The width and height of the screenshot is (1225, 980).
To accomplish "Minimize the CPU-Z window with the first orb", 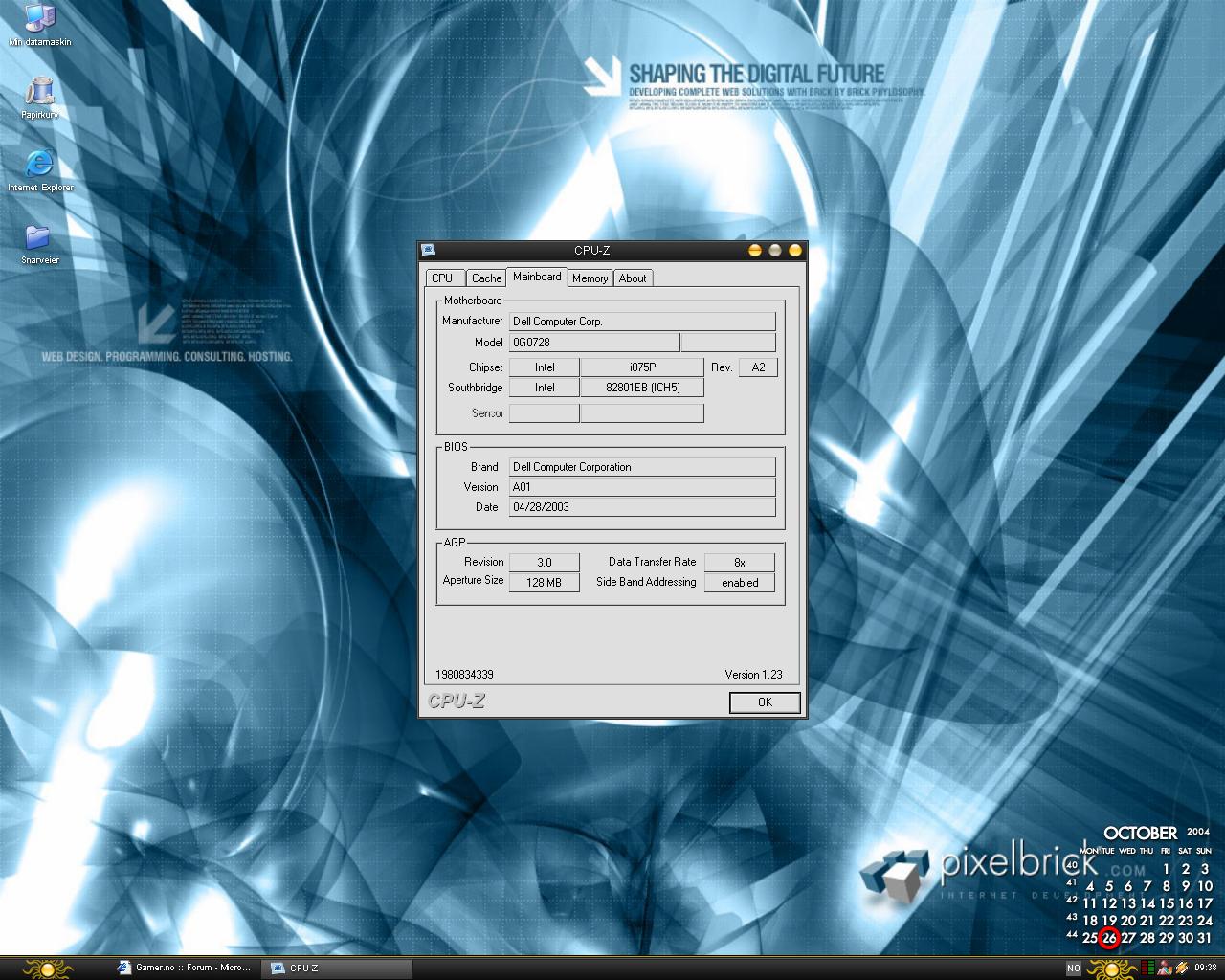I will point(754,251).
